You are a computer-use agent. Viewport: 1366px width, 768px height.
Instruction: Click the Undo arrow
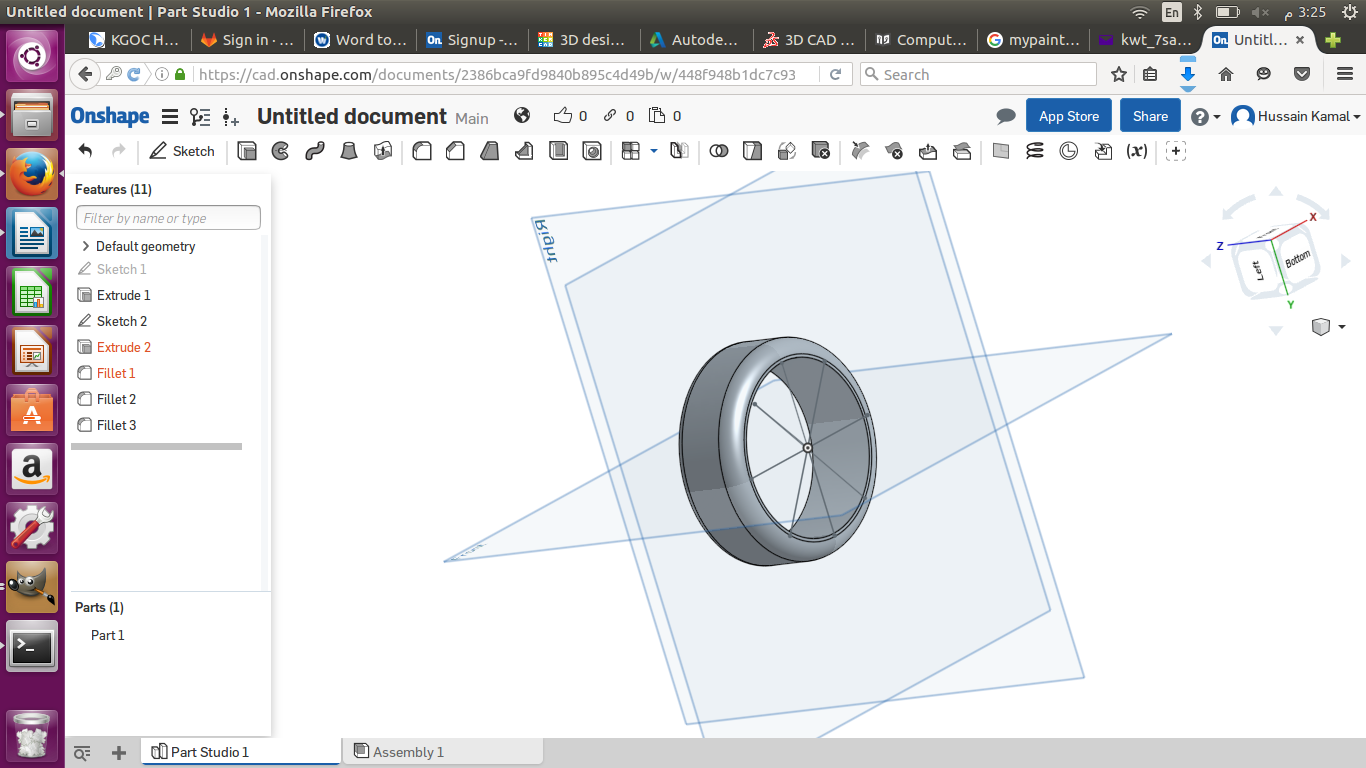86,151
